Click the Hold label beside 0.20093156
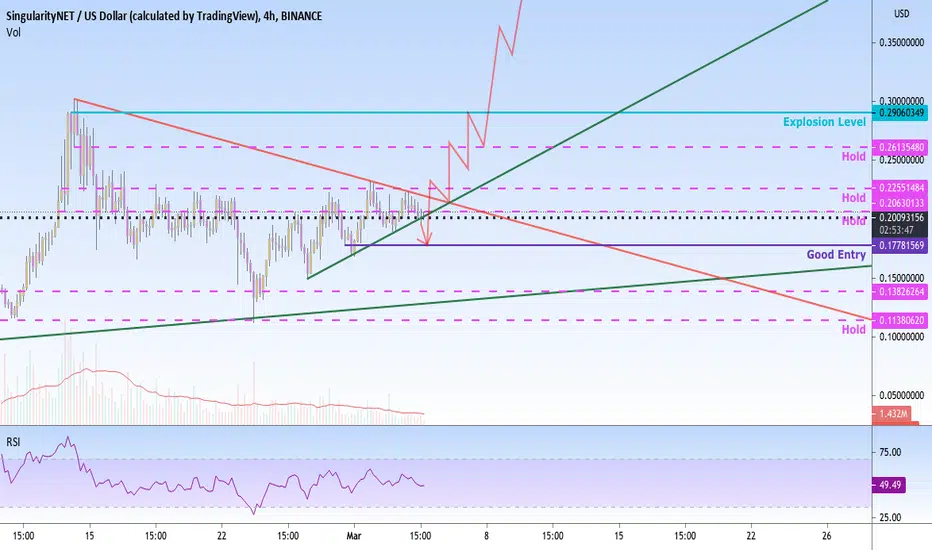This screenshot has width=932, height=550. tap(854, 221)
